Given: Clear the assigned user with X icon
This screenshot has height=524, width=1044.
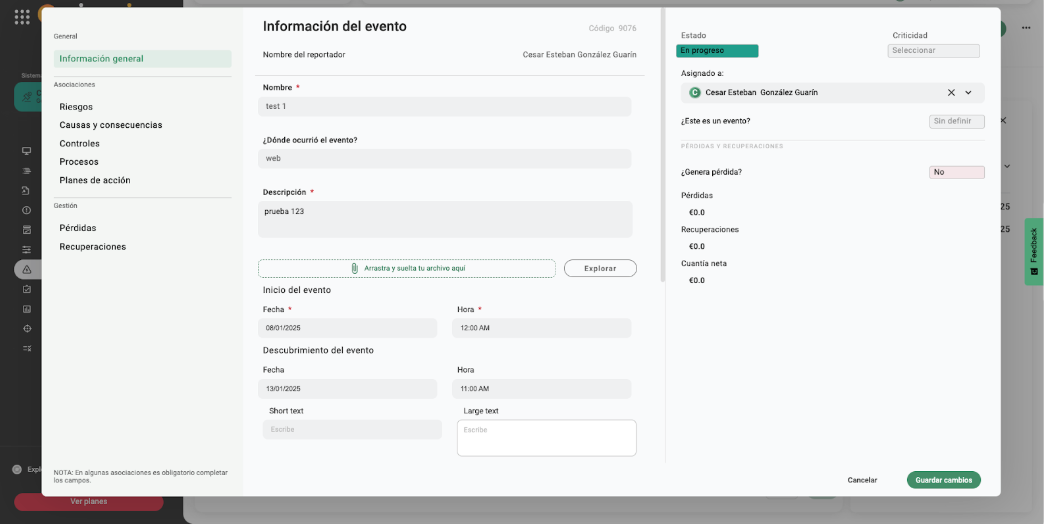Looking at the screenshot, I should coord(951,93).
